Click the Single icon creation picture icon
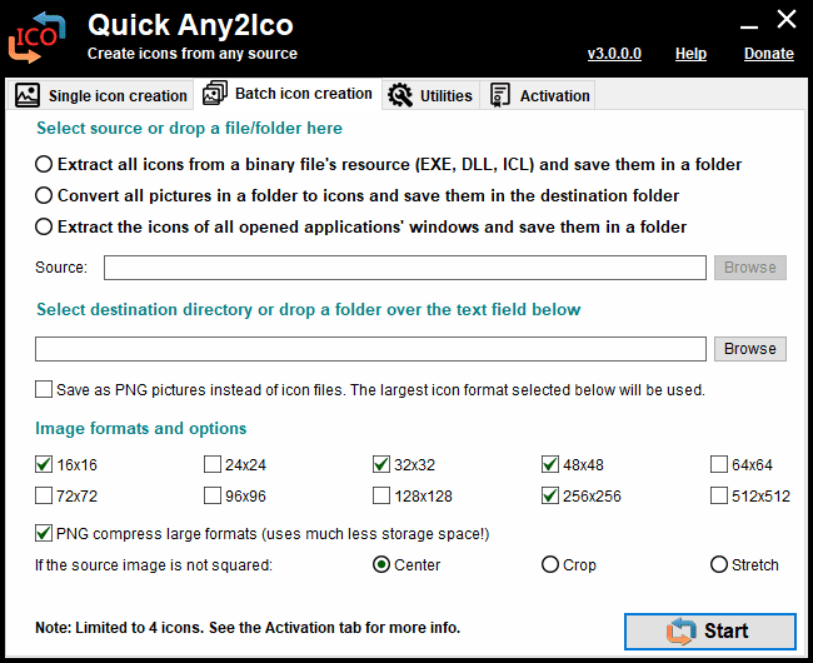The width and height of the screenshot is (813, 663). click(27, 95)
